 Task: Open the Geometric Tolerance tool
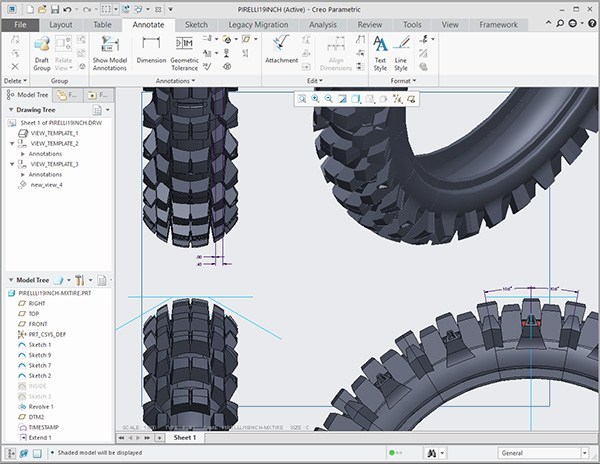tap(184, 50)
